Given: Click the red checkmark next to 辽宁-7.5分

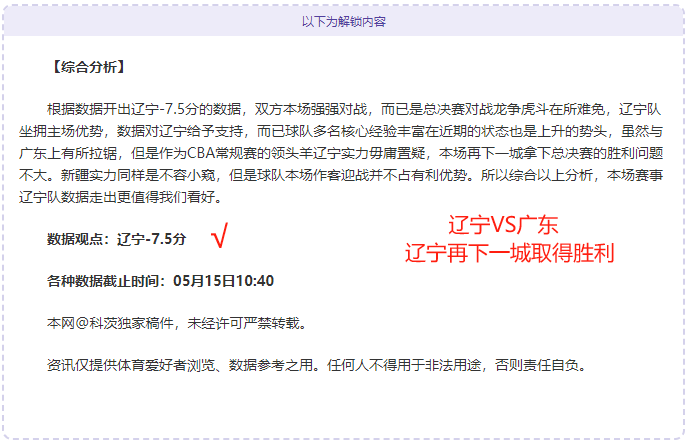Looking at the screenshot, I should [219, 235].
